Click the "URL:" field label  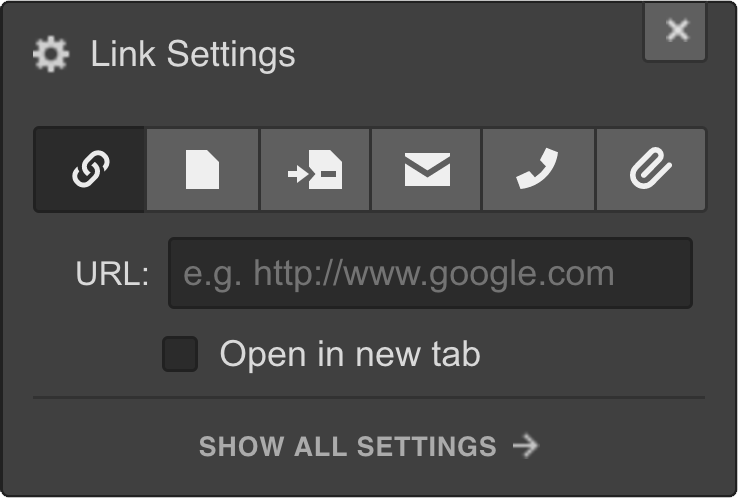pyautogui.click(x=112, y=273)
